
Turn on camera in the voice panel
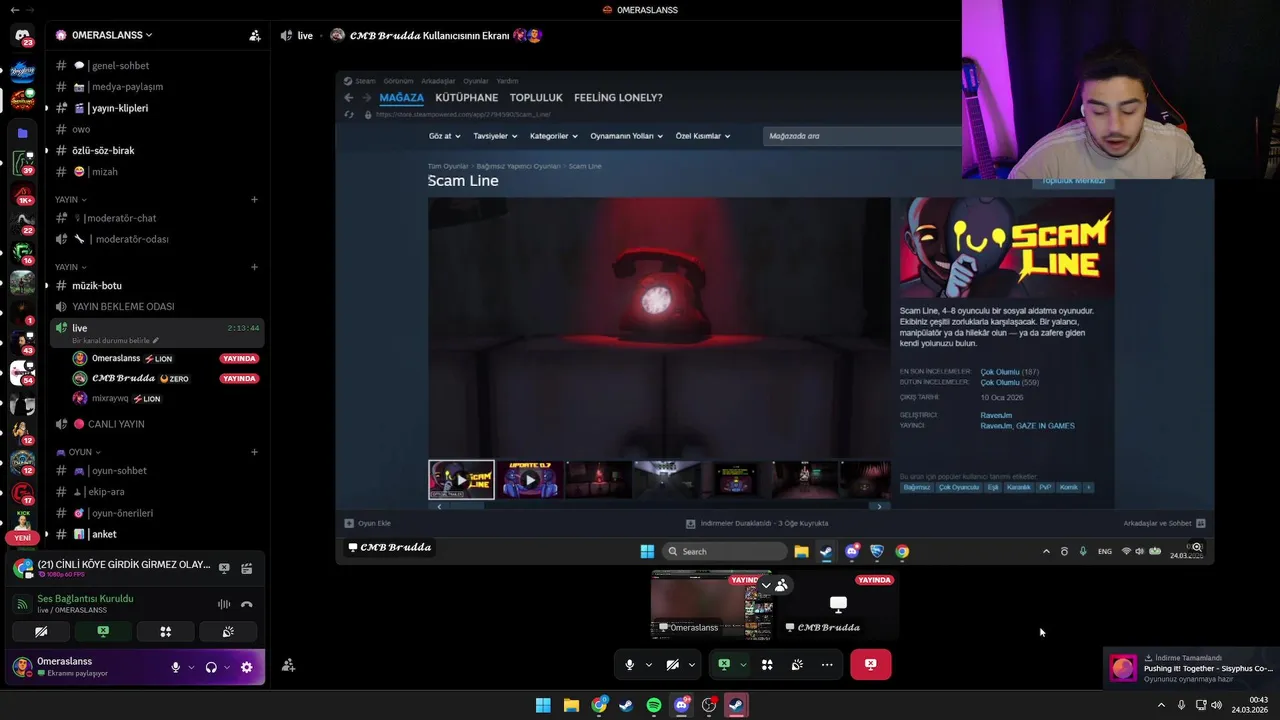[41, 632]
